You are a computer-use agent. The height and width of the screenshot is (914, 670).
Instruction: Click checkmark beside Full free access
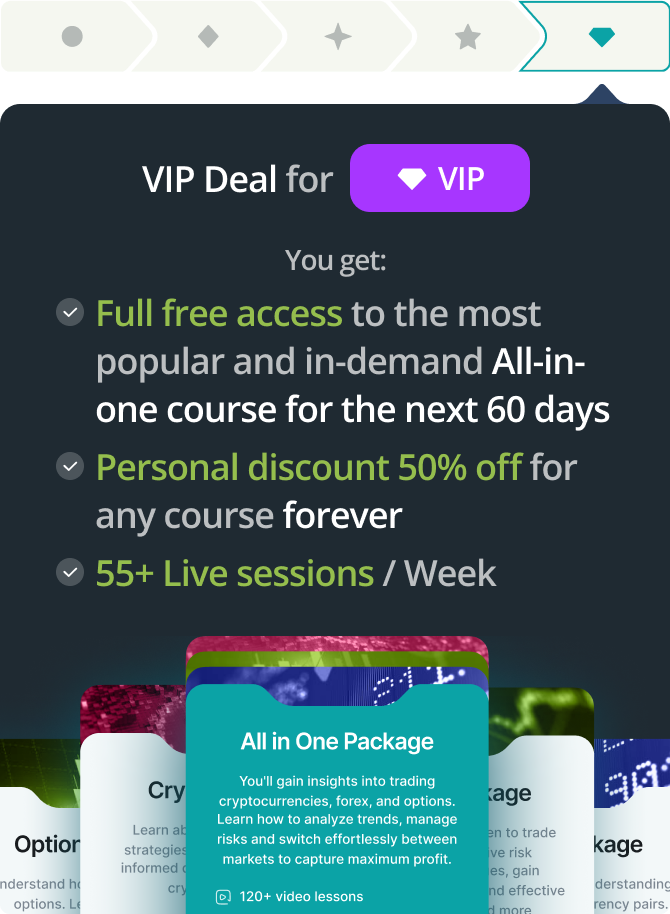coord(70,312)
